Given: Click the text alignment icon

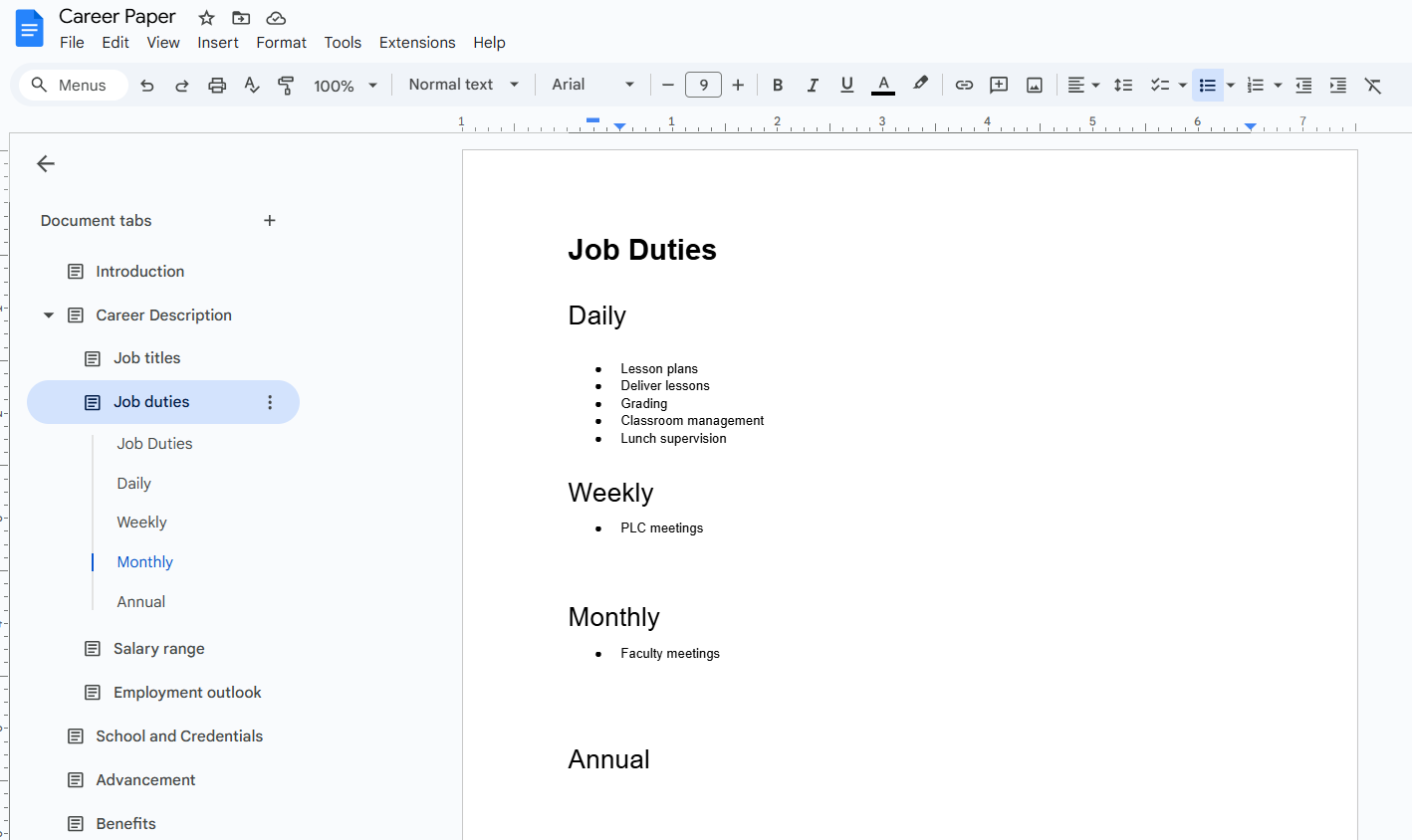Looking at the screenshot, I should [x=1076, y=86].
